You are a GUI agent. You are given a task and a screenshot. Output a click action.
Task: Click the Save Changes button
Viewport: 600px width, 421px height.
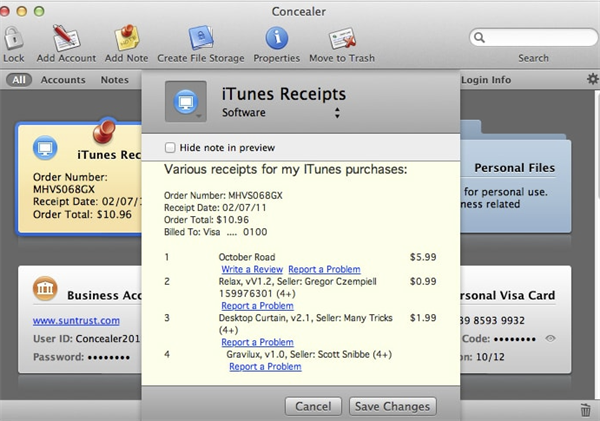(x=392, y=406)
